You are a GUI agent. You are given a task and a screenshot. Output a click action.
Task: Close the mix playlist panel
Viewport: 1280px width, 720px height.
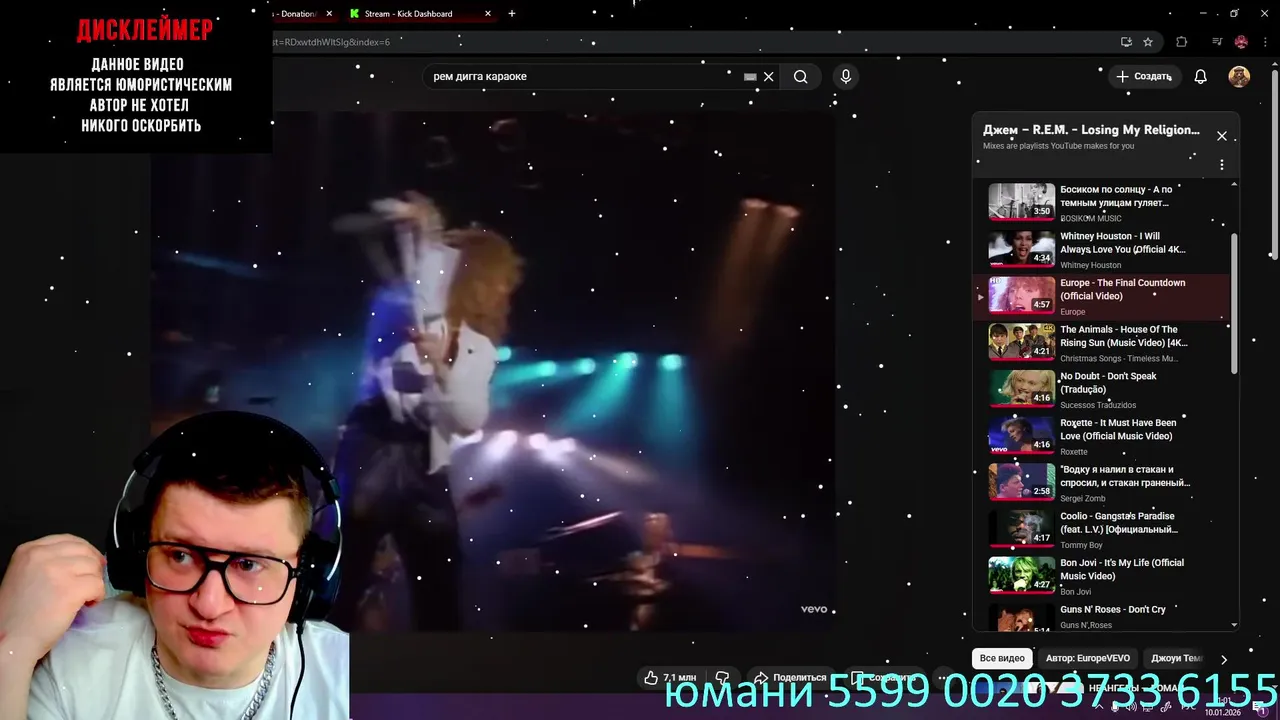pos(1221,136)
